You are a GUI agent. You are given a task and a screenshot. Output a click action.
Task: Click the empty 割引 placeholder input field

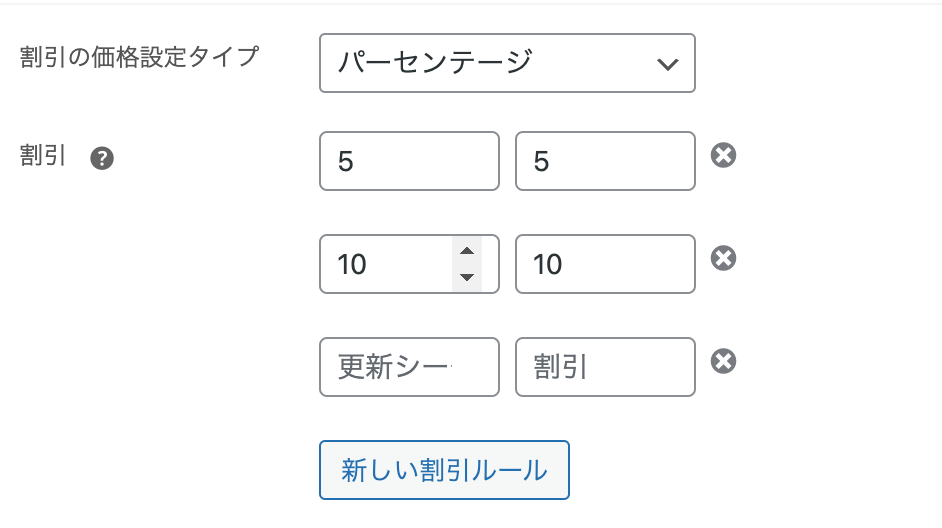[x=605, y=367]
